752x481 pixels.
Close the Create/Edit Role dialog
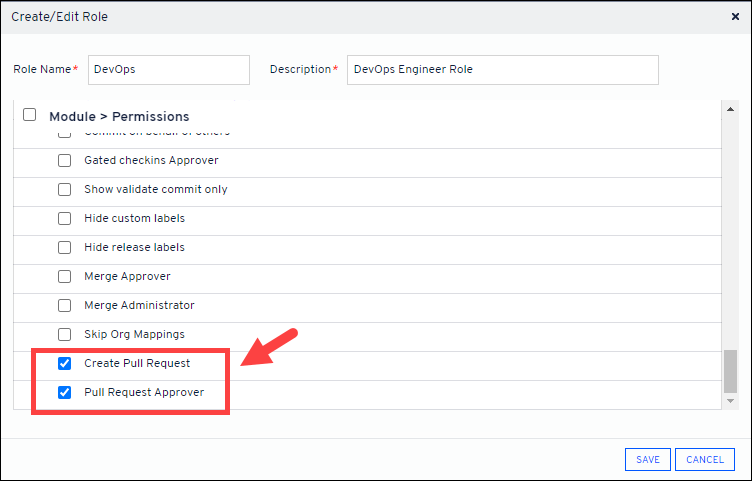tap(736, 17)
